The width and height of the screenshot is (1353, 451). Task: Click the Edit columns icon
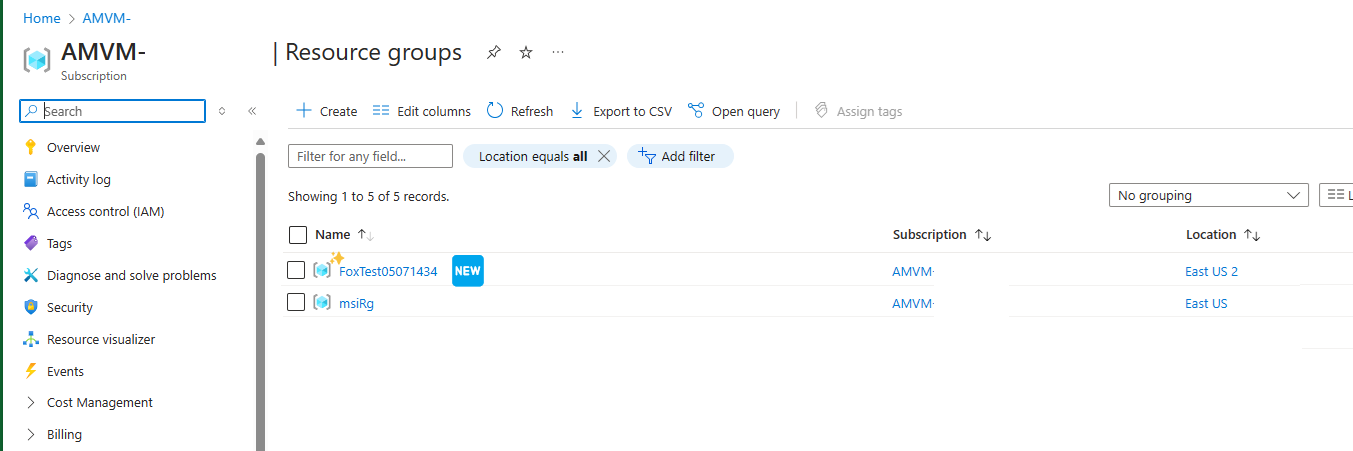380,111
